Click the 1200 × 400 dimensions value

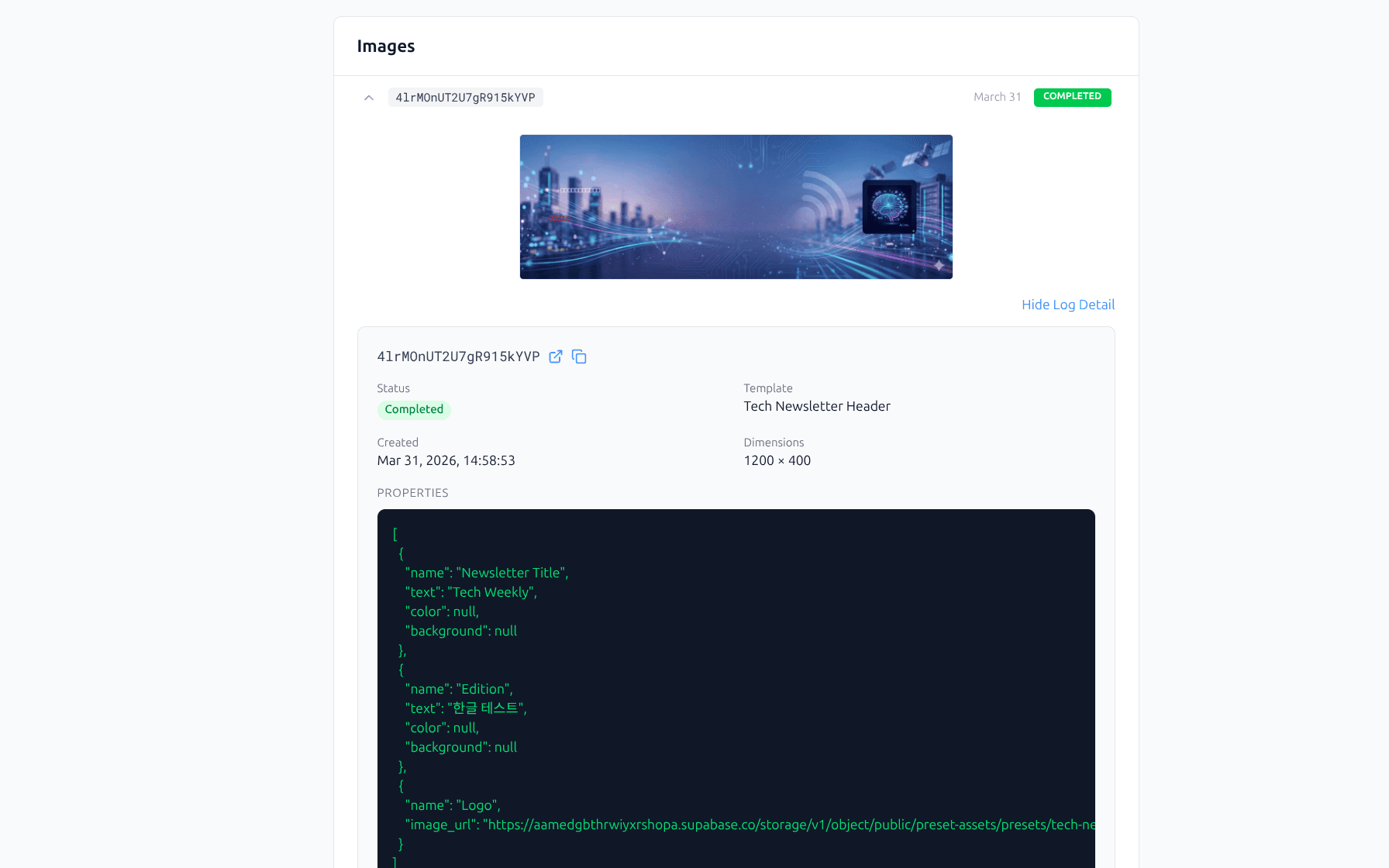(x=777, y=460)
